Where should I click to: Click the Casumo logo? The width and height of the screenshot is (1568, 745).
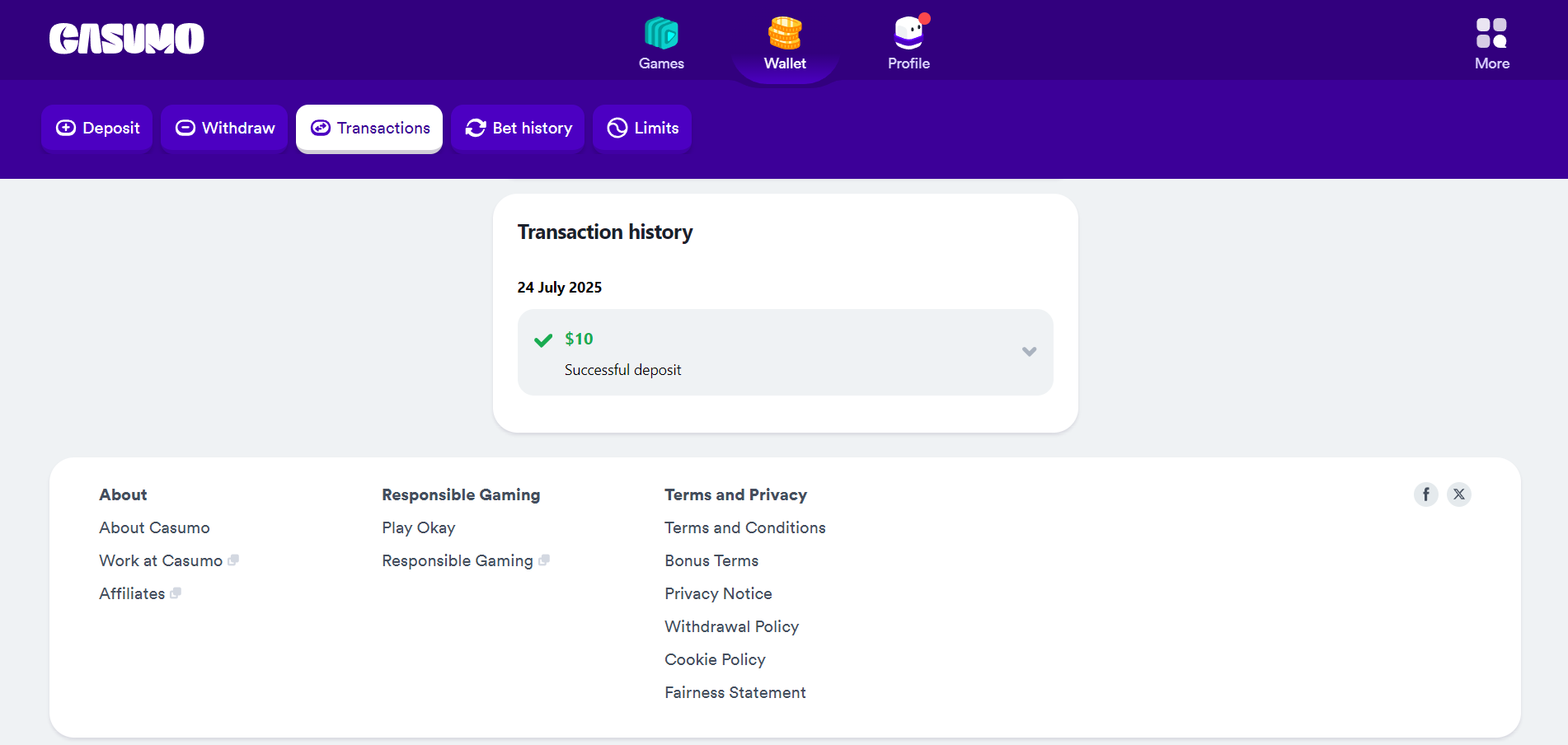(x=127, y=39)
